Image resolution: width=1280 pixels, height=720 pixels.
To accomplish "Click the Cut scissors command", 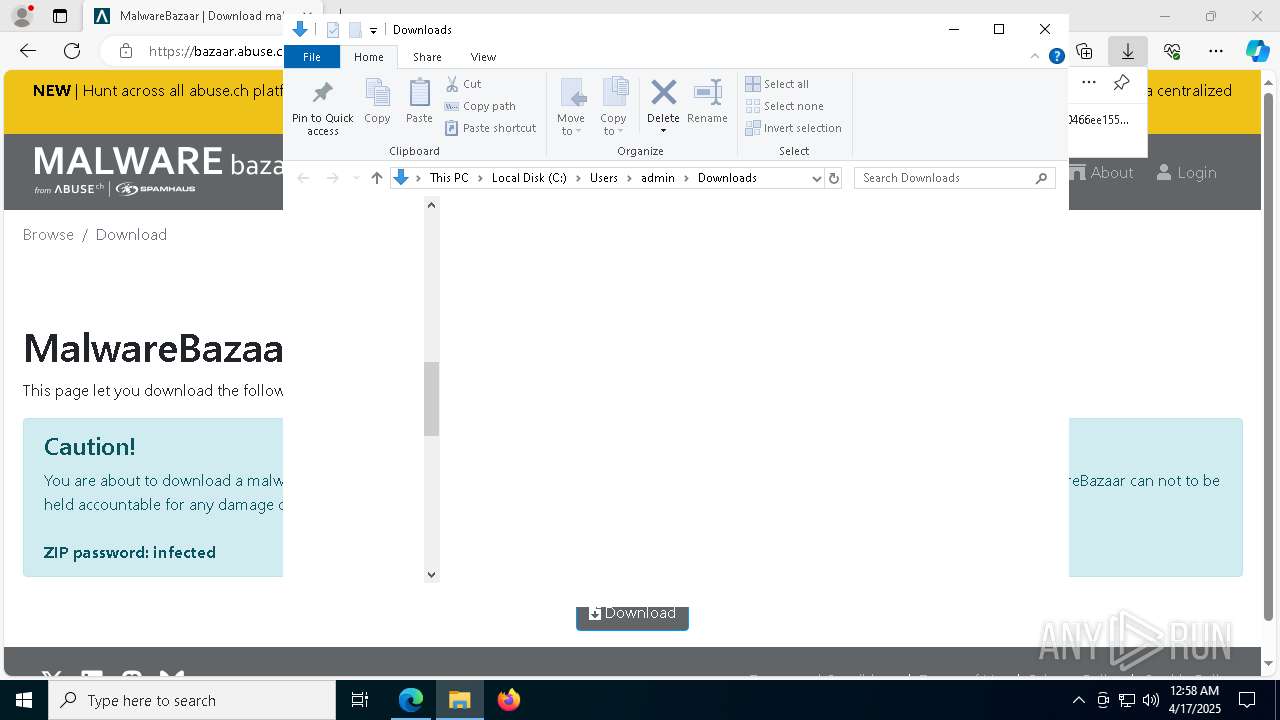I will [x=463, y=84].
